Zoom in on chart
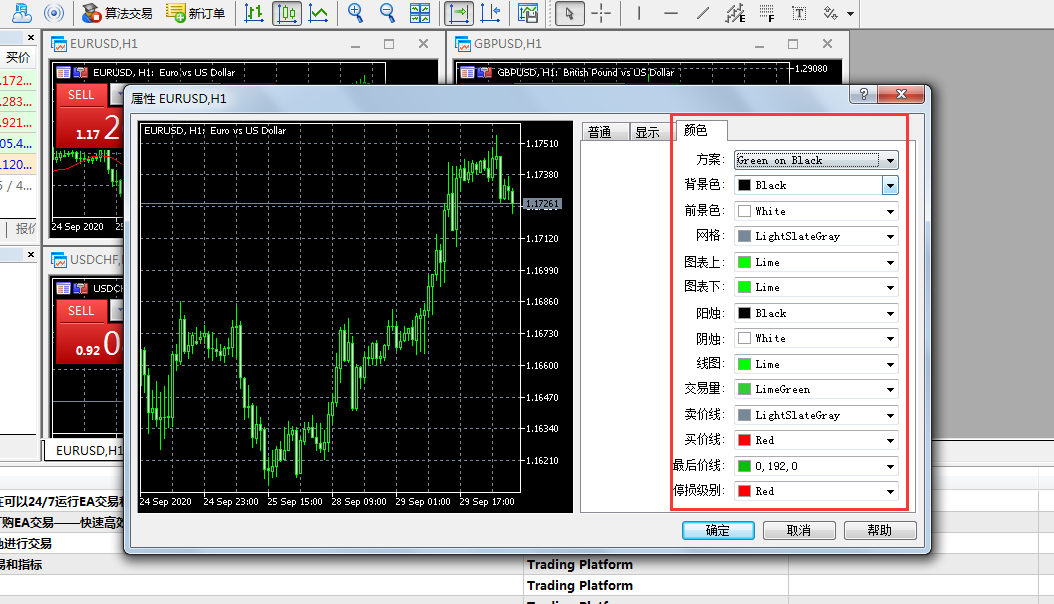Image resolution: width=1054 pixels, height=604 pixels. coord(355,13)
